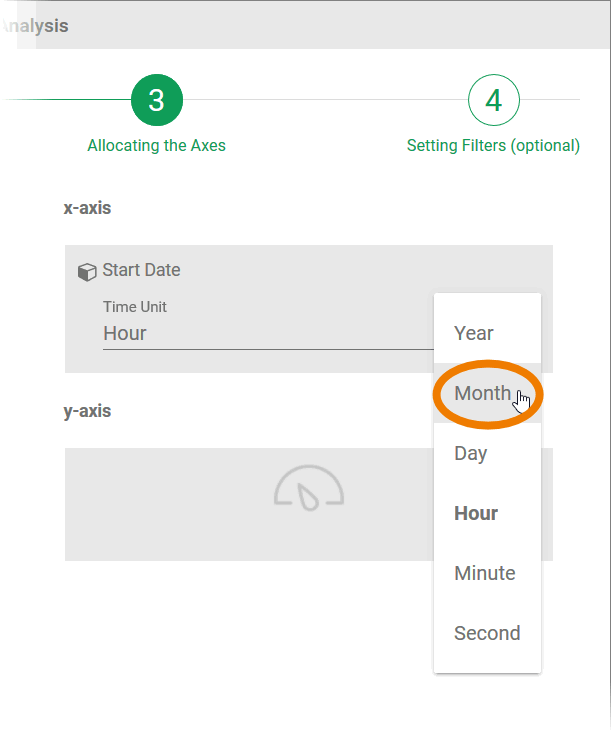Click the gauge icon in y-axis area
The image size is (611, 734).
pyautogui.click(x=309, y=490)
